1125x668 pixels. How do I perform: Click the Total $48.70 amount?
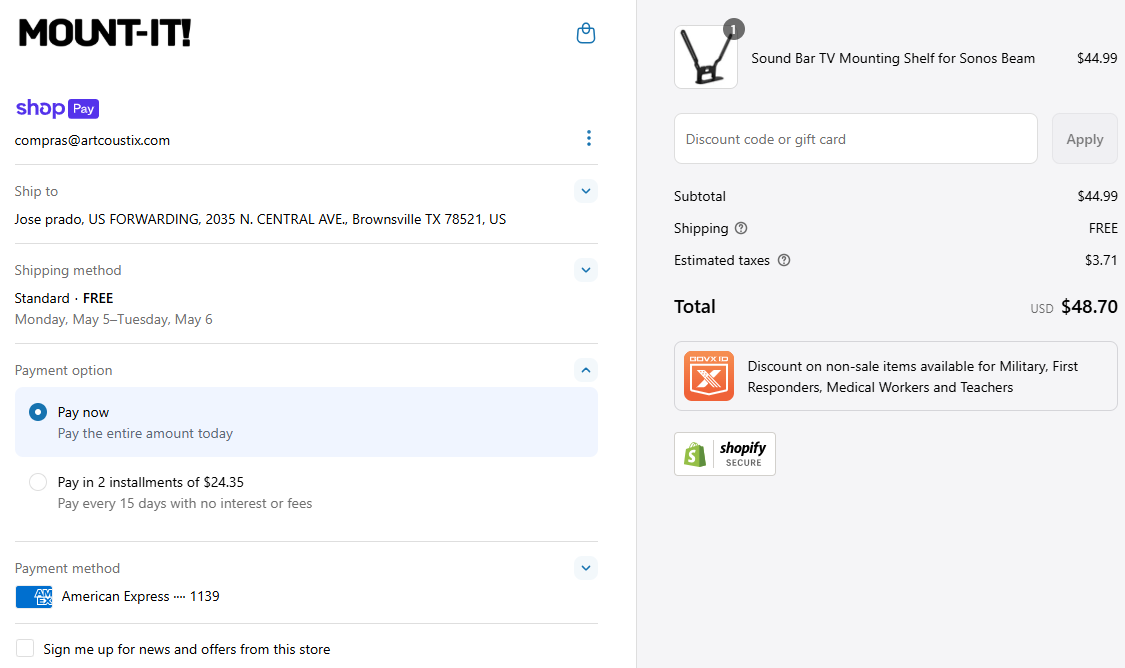pyautogui.click(x=1089, y=307)
